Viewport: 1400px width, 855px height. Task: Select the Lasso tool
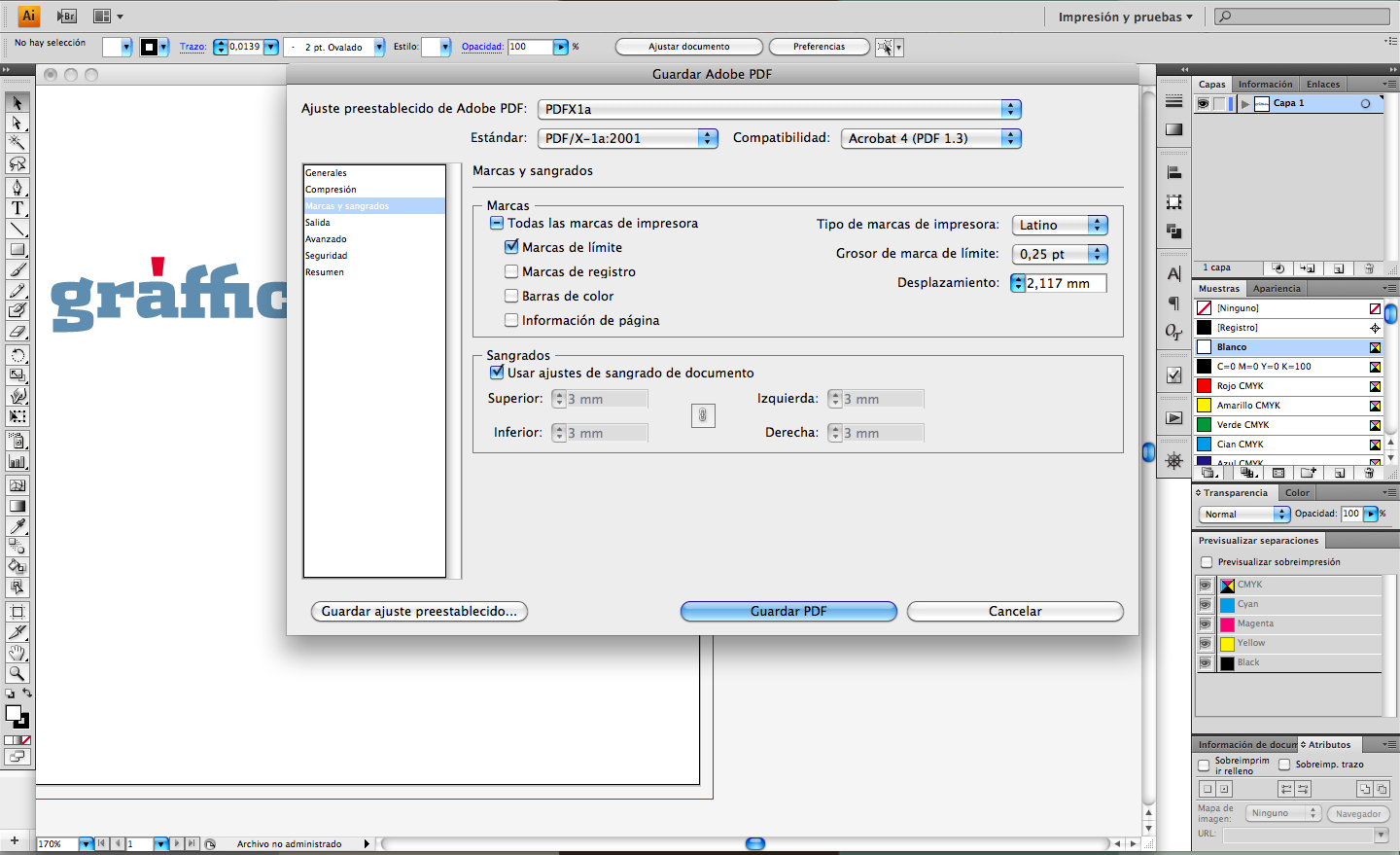[17, 163]
